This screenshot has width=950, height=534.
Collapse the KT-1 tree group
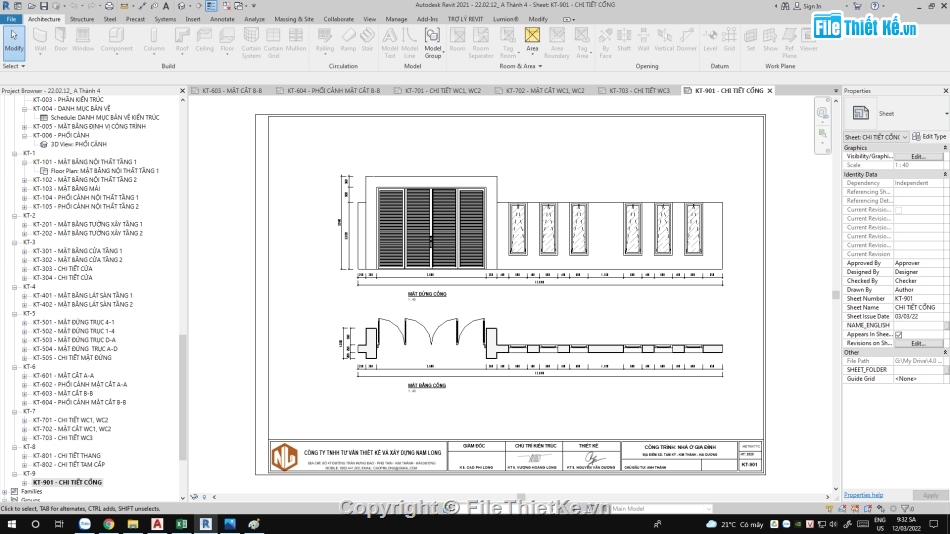[x=15, y=153]
